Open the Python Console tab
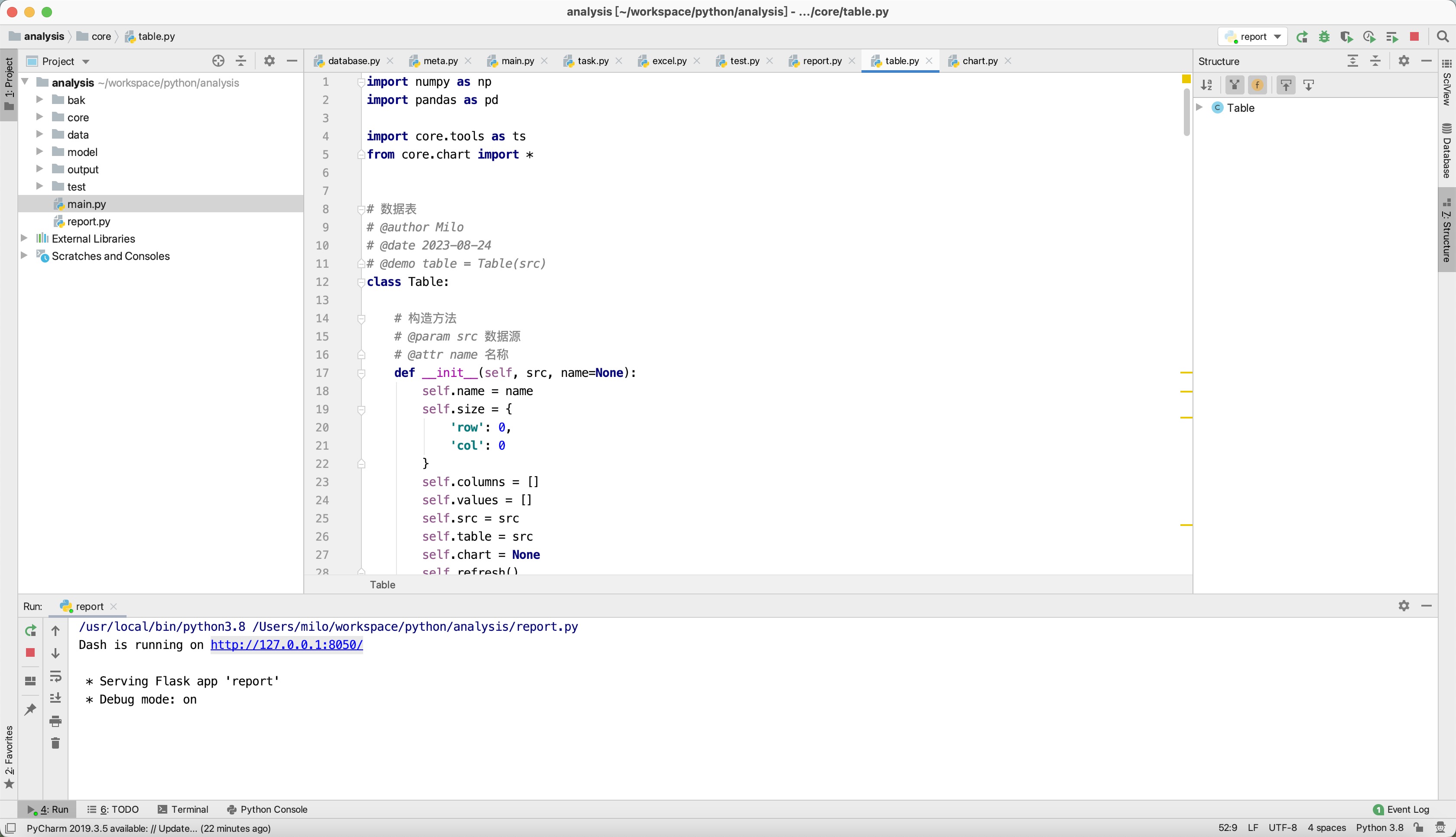This screenshot has width=1456, height=837. coord(268,809)
